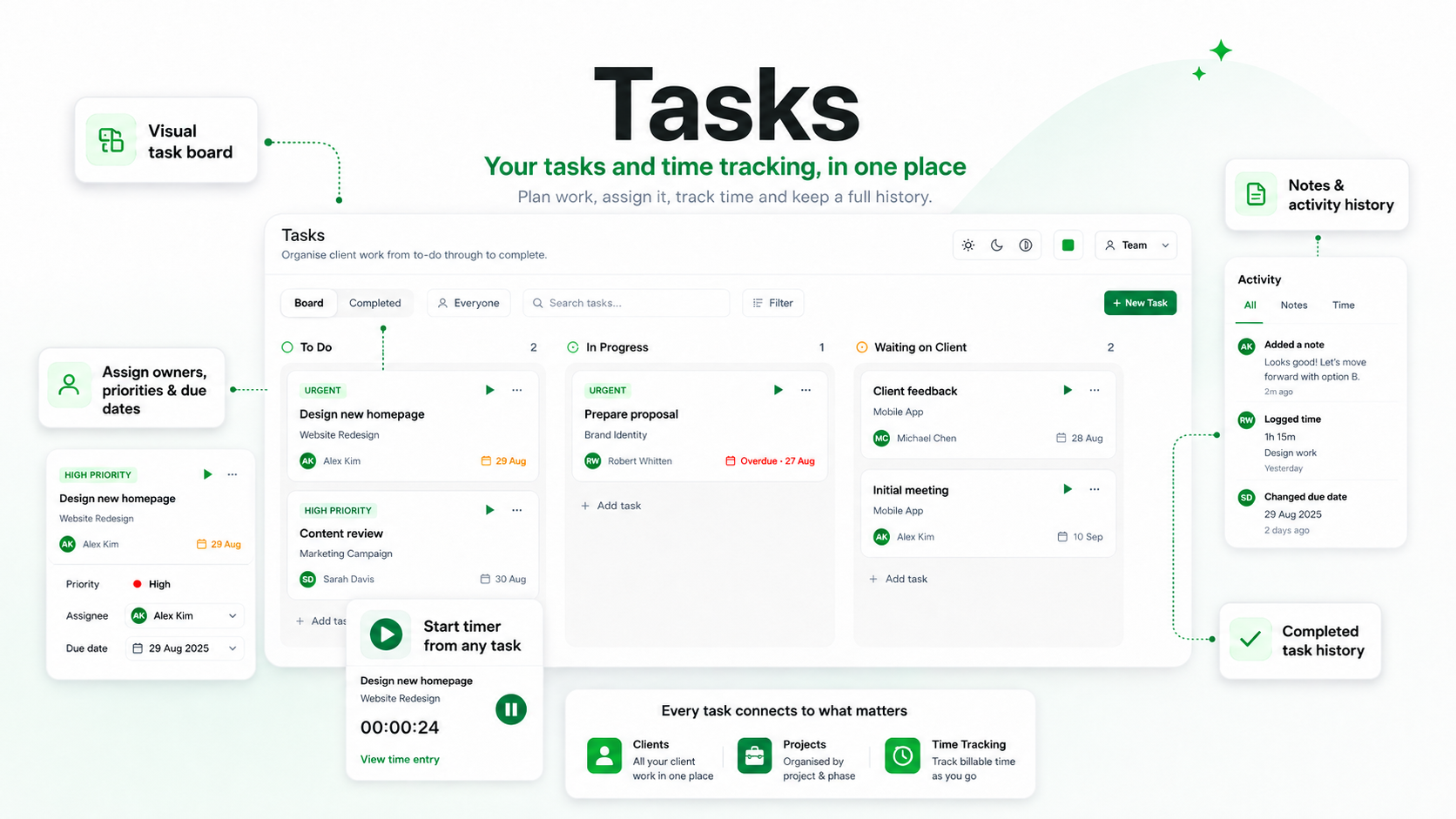Image resolution: width=1456 pixels, height=819 pixels.
Task: Open the Due date 29 Aug 2025 dropdown
Action: point(185,648)
